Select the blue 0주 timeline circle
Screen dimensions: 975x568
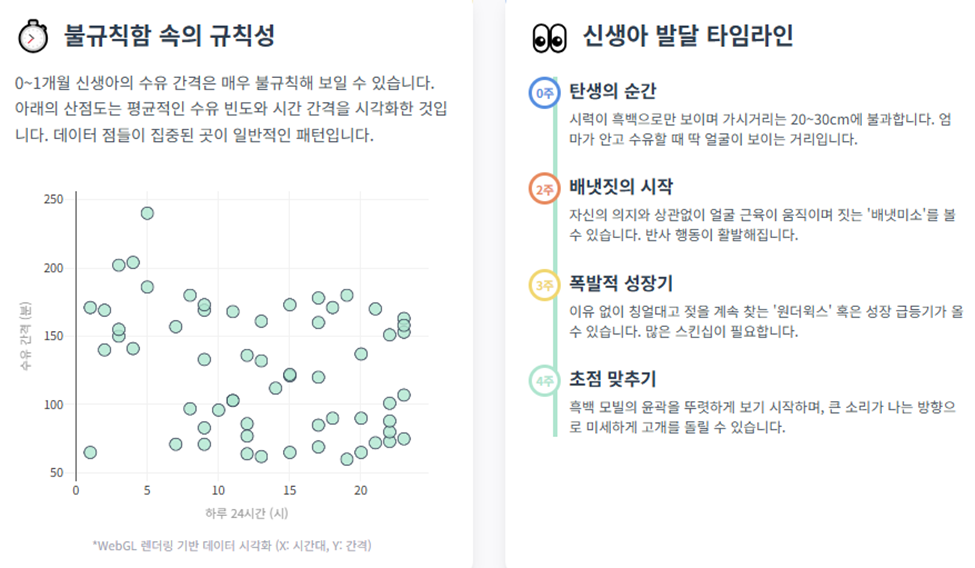tap(544, 93)
